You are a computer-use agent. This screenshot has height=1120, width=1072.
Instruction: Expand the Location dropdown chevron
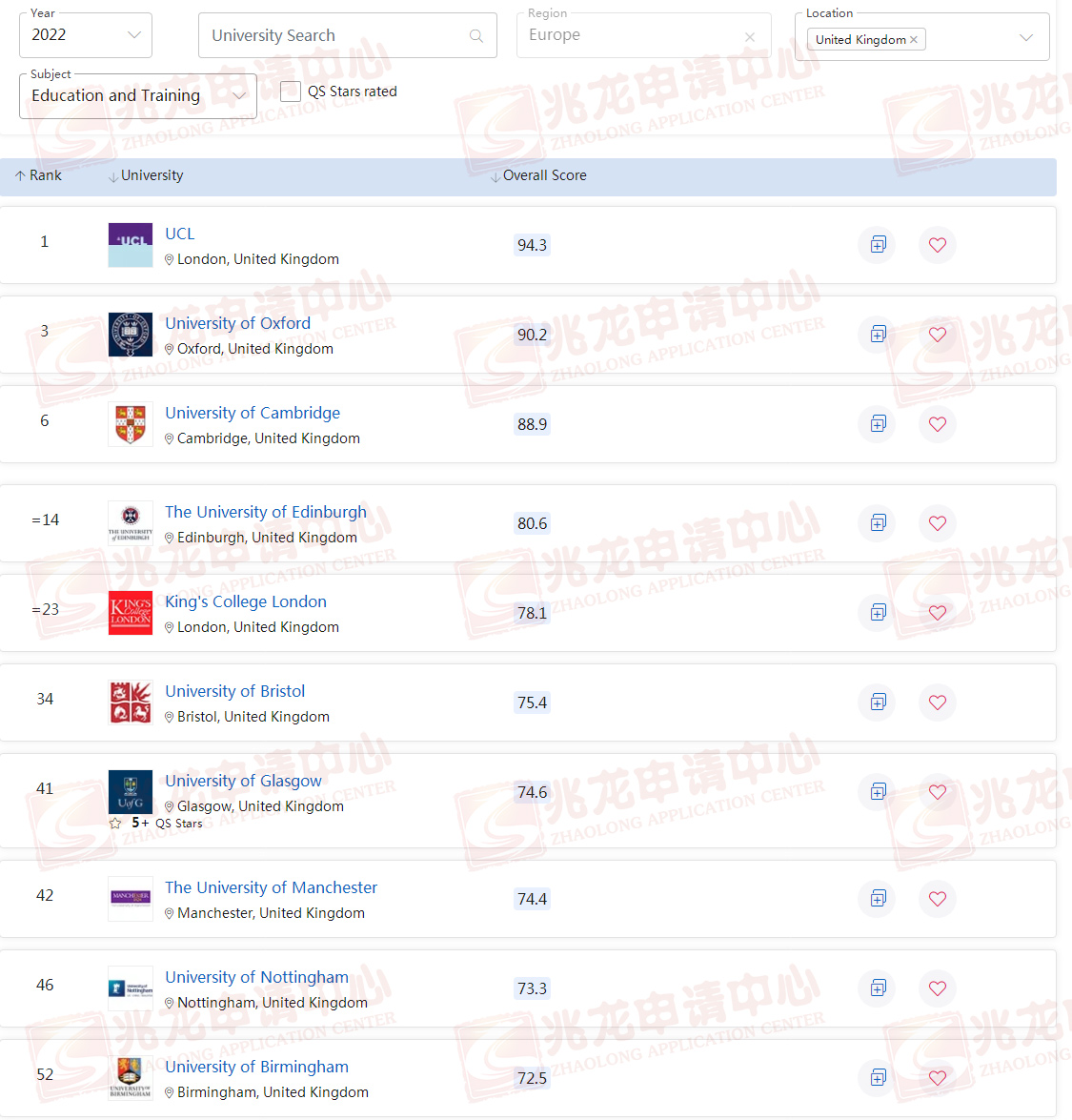click(1027, 38)
